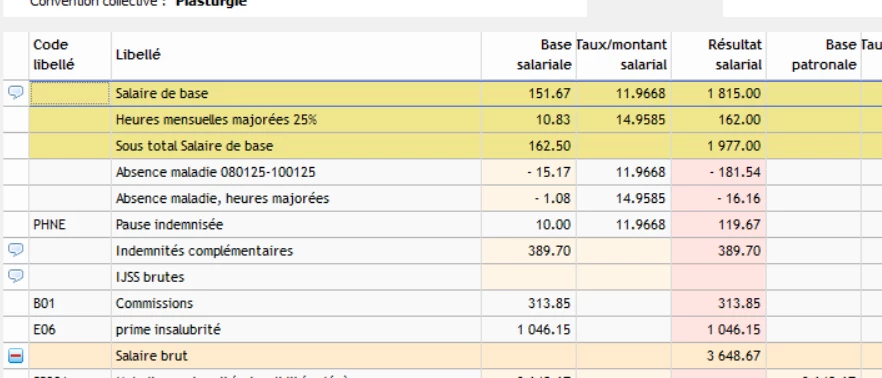Open comment bubble on Salaire de base row

pos(16,93)
